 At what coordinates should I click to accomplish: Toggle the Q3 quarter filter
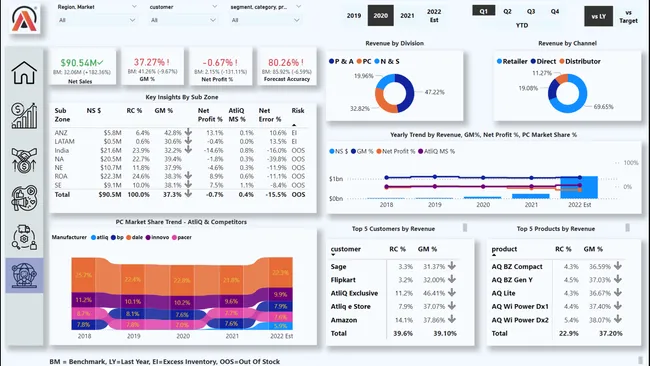[x=531, y=11]
